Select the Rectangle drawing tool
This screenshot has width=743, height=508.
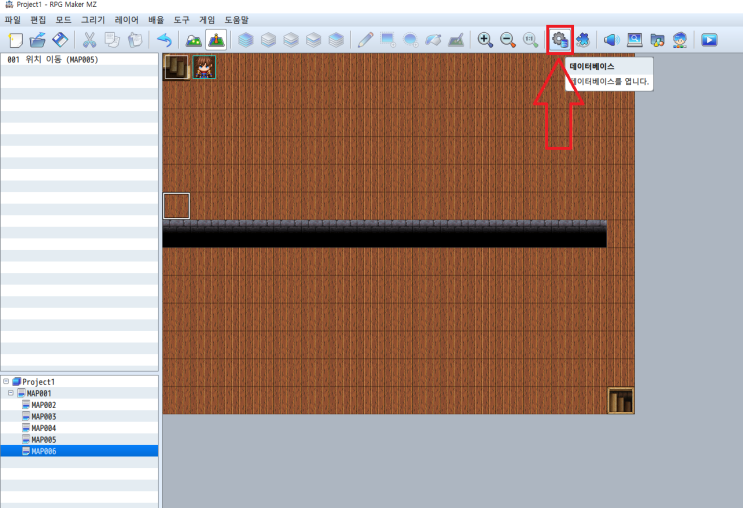tap(388, 40)
